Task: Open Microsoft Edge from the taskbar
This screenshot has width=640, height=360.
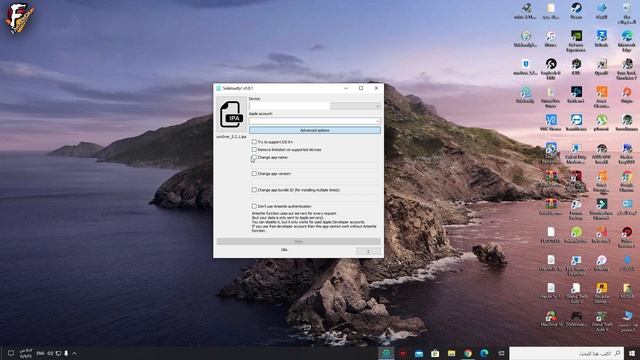Action: pos(484,353)
